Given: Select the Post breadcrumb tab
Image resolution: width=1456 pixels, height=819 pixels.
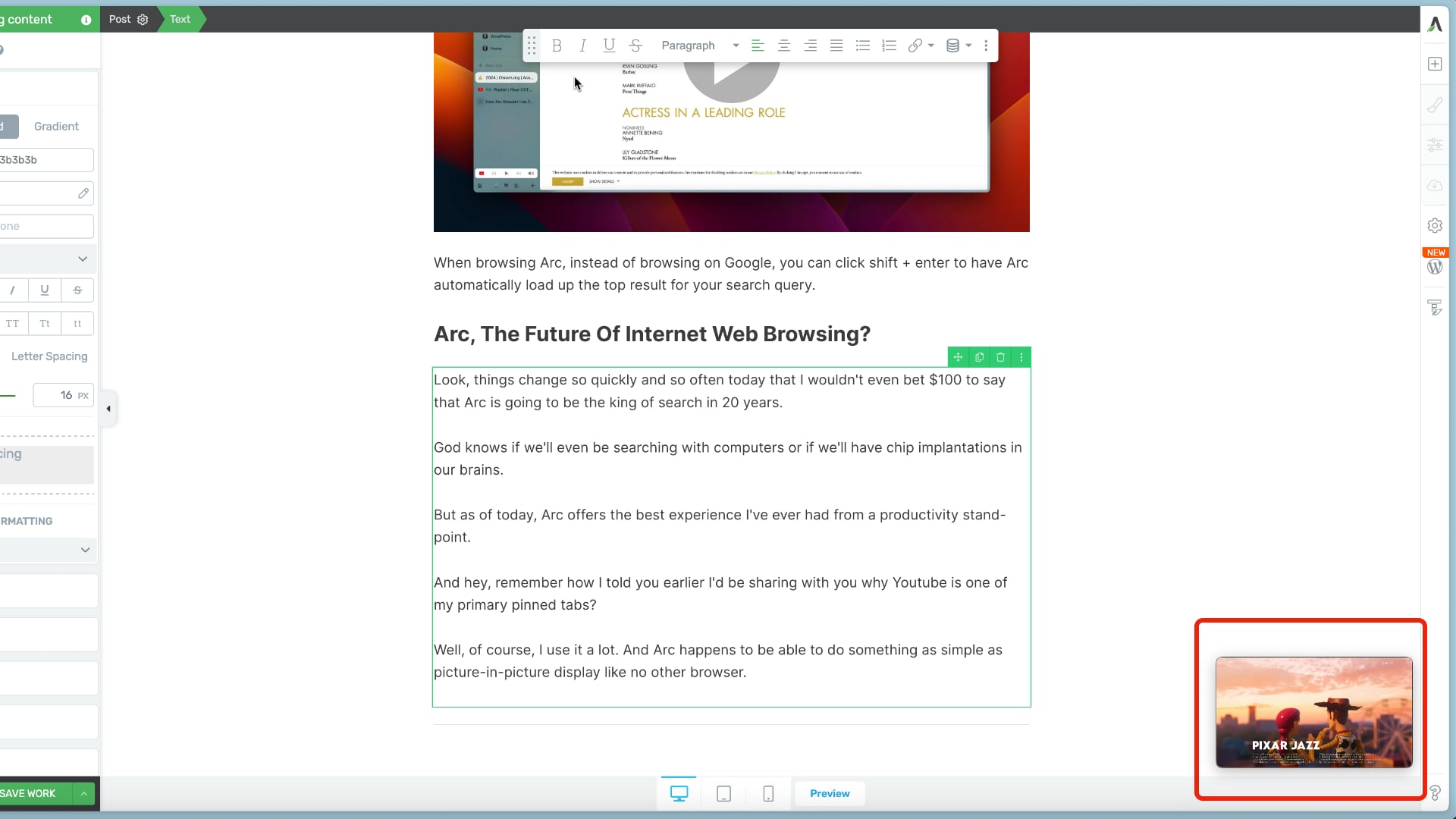Looking at the screenshot, I should pyautogui.click(x=120, y=19).
